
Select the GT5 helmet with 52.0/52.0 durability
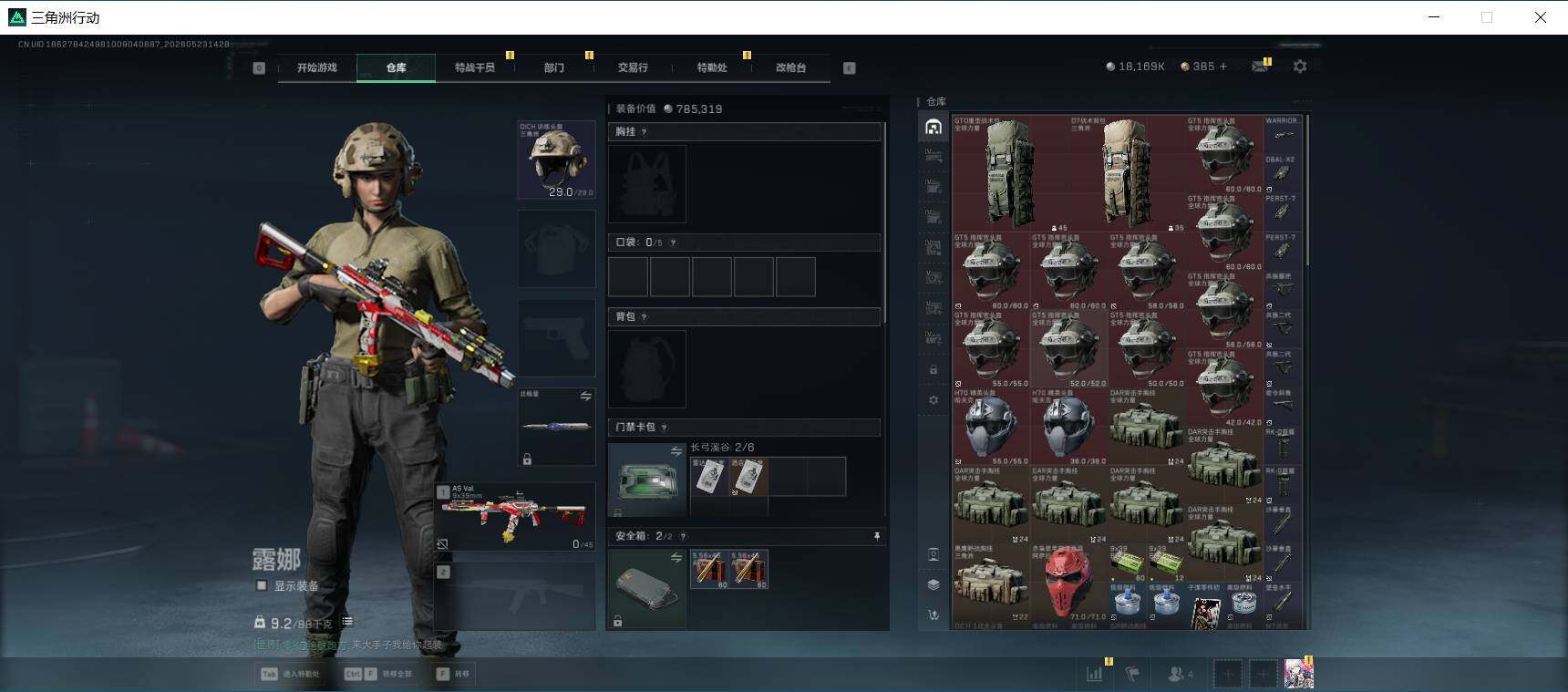(x=1068, y=349)
